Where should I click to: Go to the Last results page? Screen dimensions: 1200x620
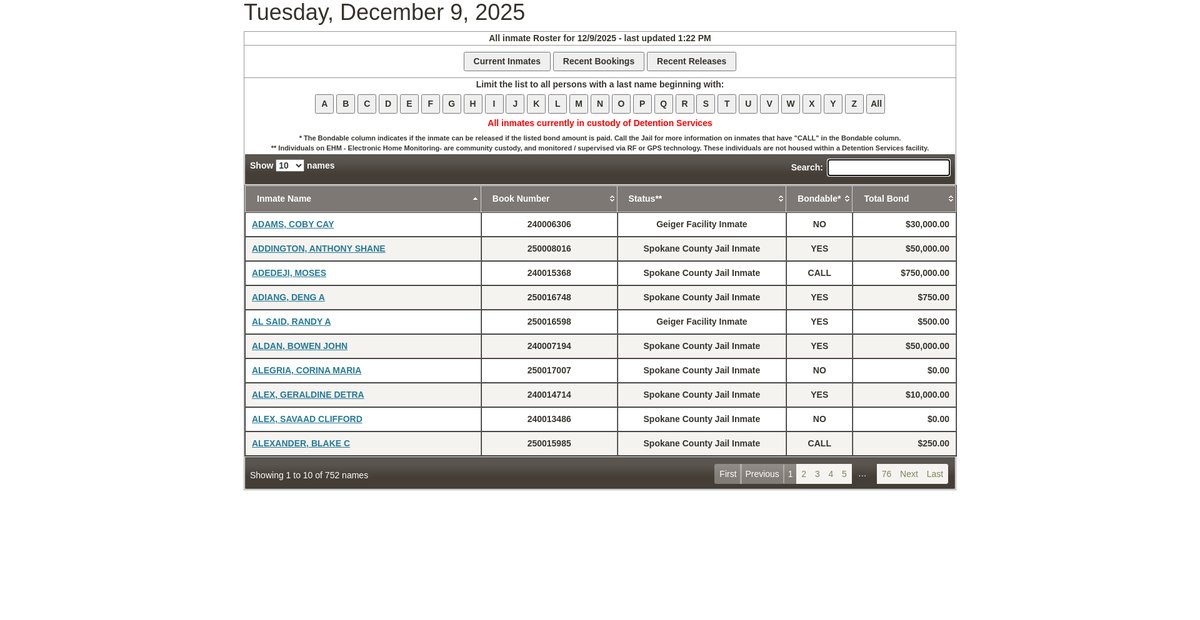[935, 474]
